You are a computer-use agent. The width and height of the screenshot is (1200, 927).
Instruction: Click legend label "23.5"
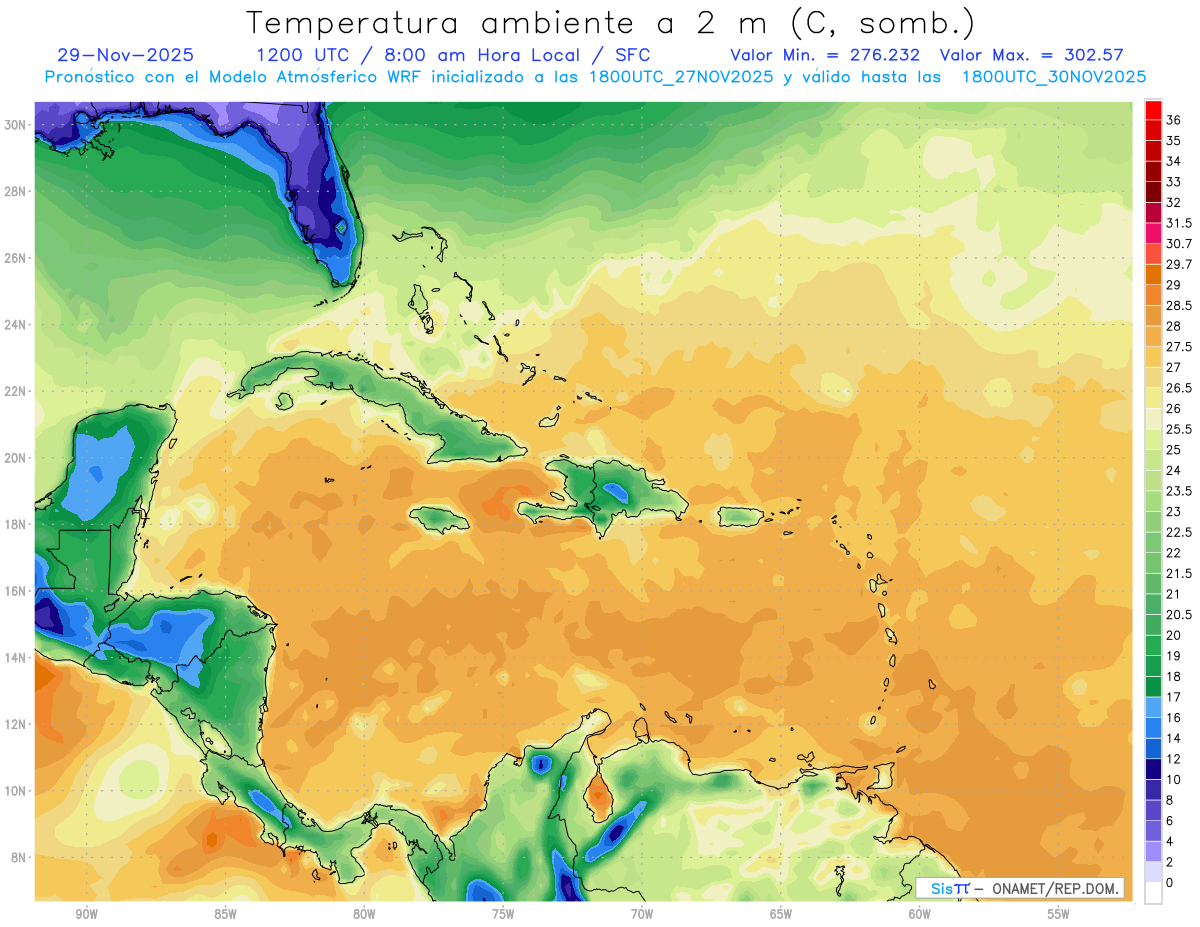(1179, 491)
